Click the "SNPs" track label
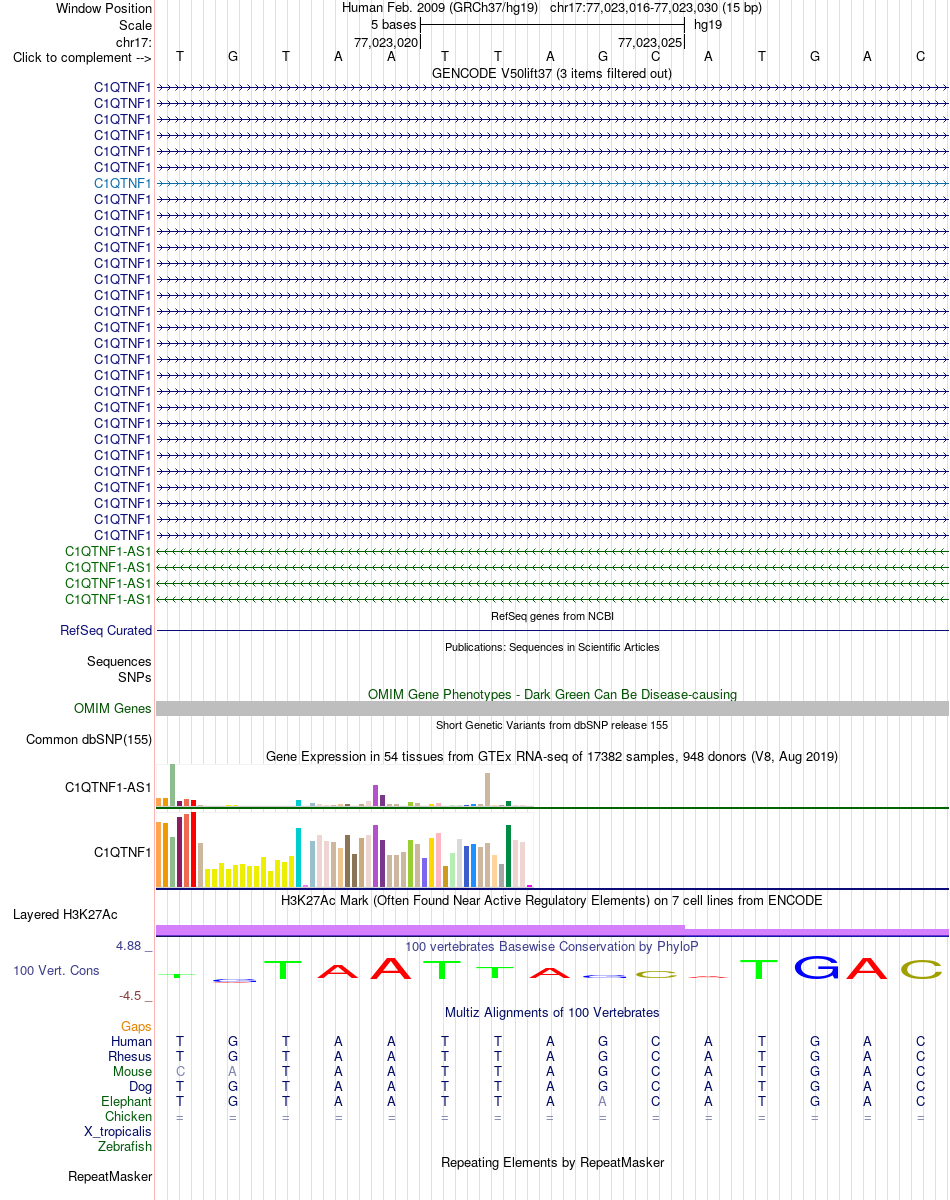 pos(135,677)
